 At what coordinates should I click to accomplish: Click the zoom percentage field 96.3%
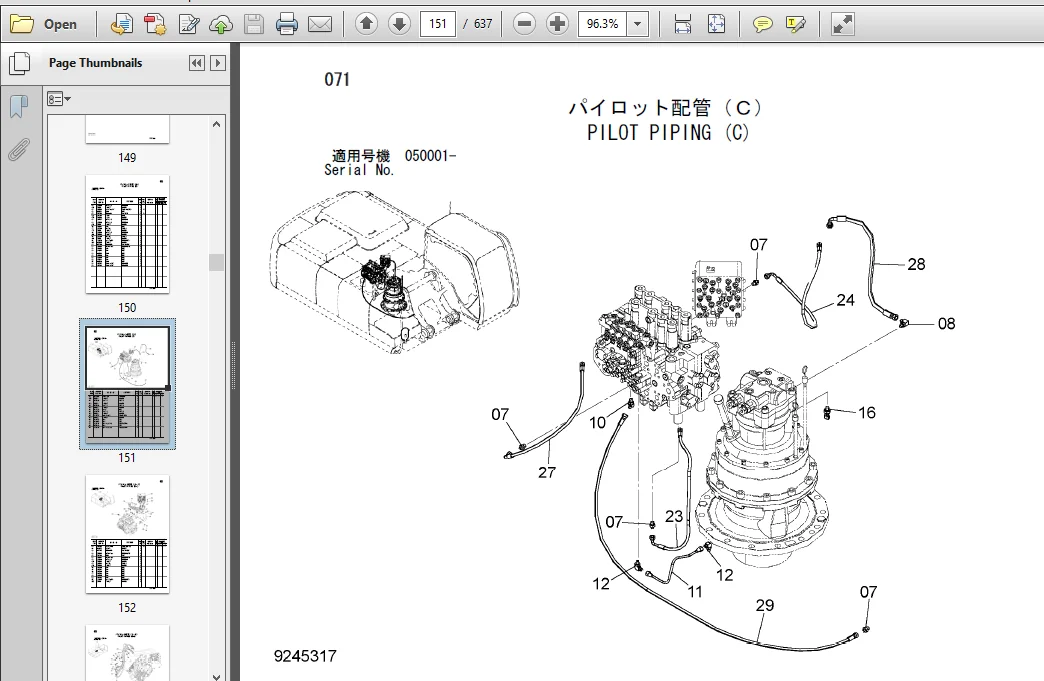point(603,24)
